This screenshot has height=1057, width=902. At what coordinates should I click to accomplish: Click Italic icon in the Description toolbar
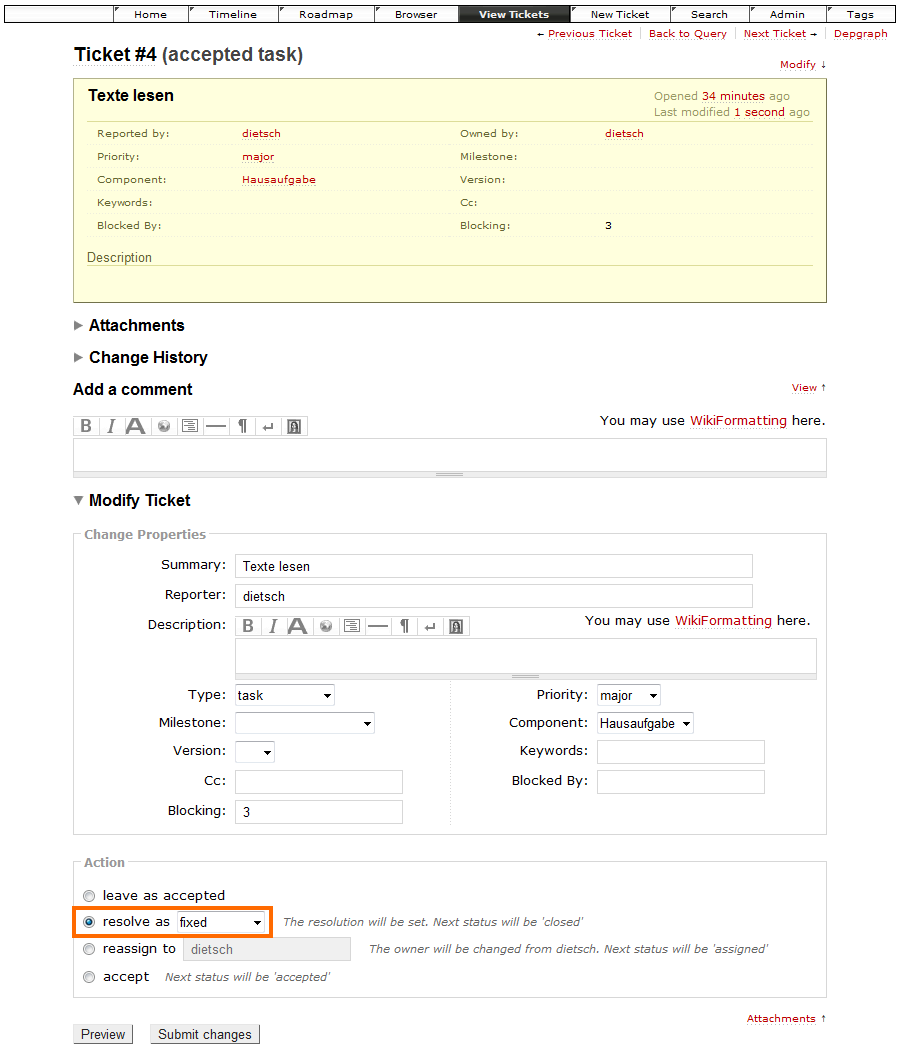click(273, 626)
